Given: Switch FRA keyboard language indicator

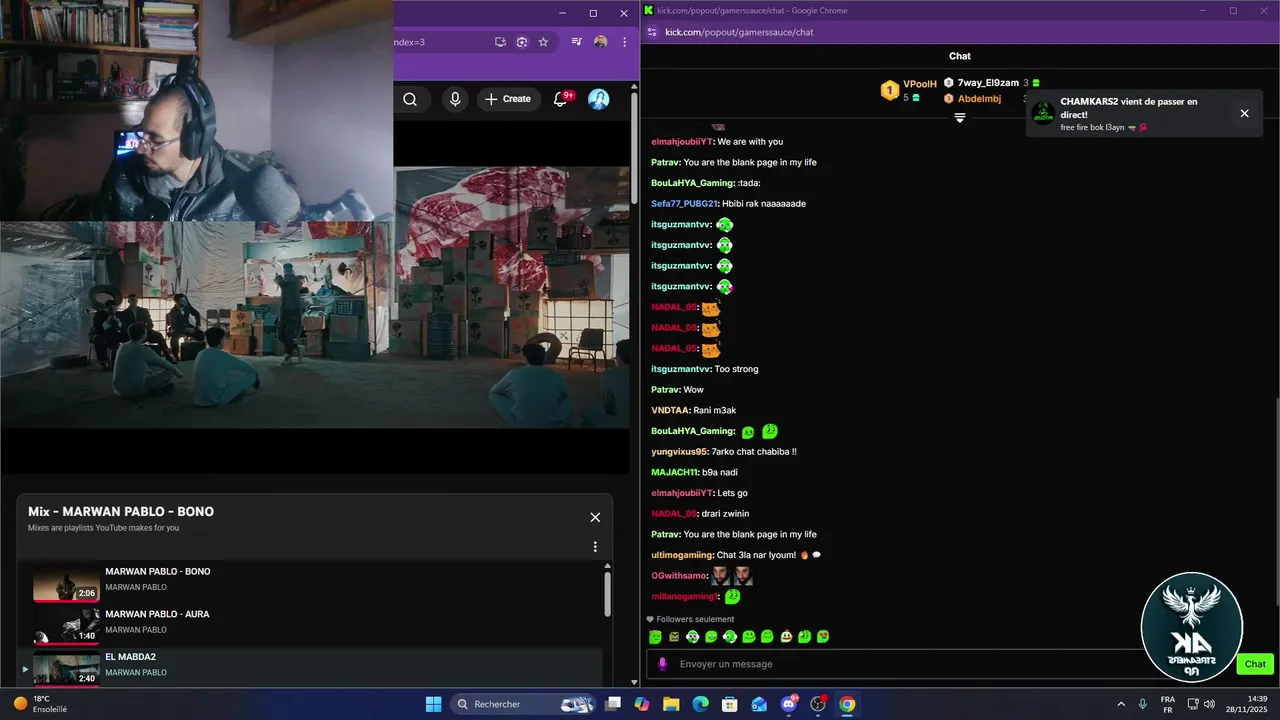Looking at the screenshot, I should 1168,704.
